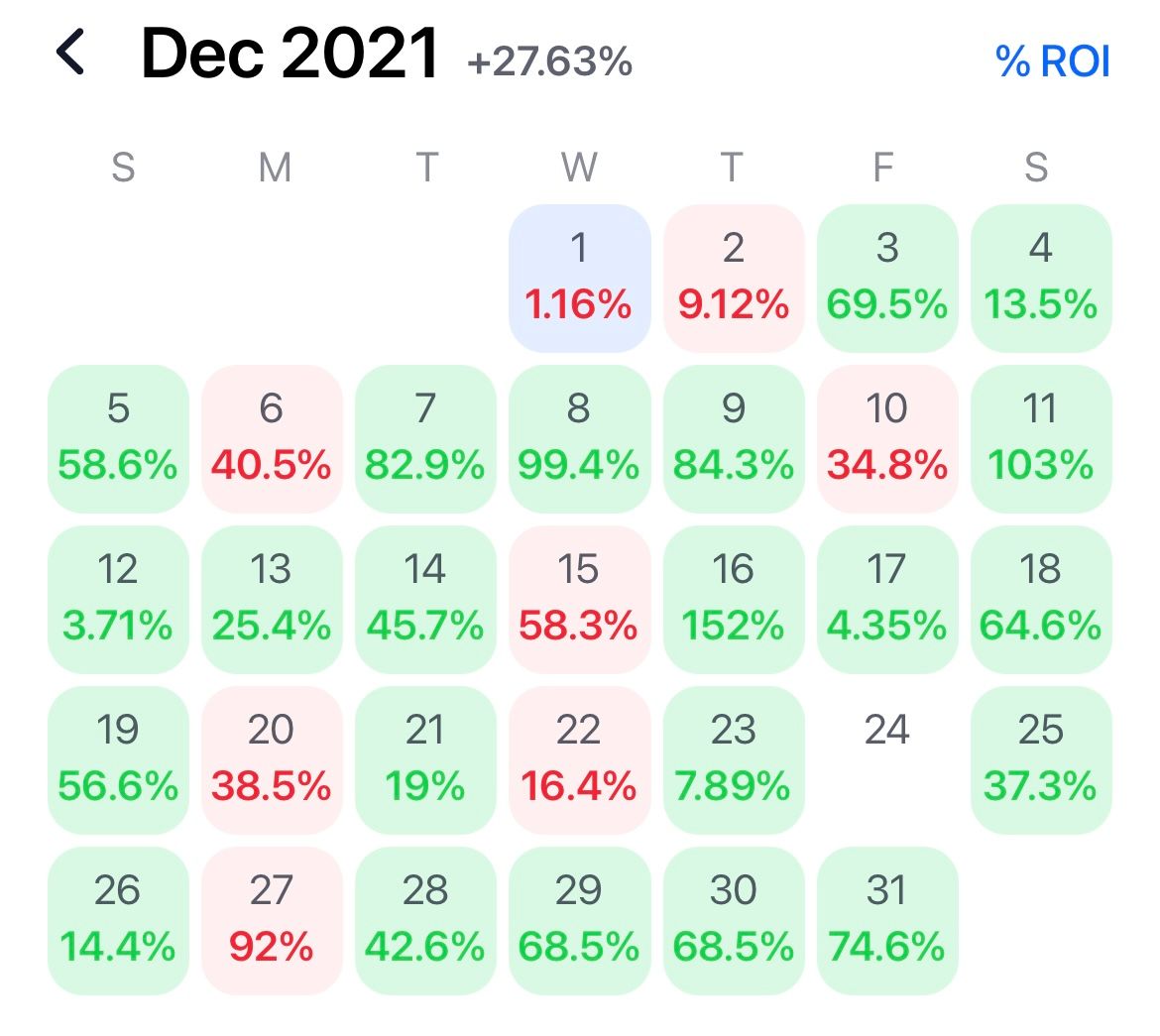This screenshot has width=1160, height=1036.
Task: Select December 2 with 9.12% loss
Action: pos(733,279)
